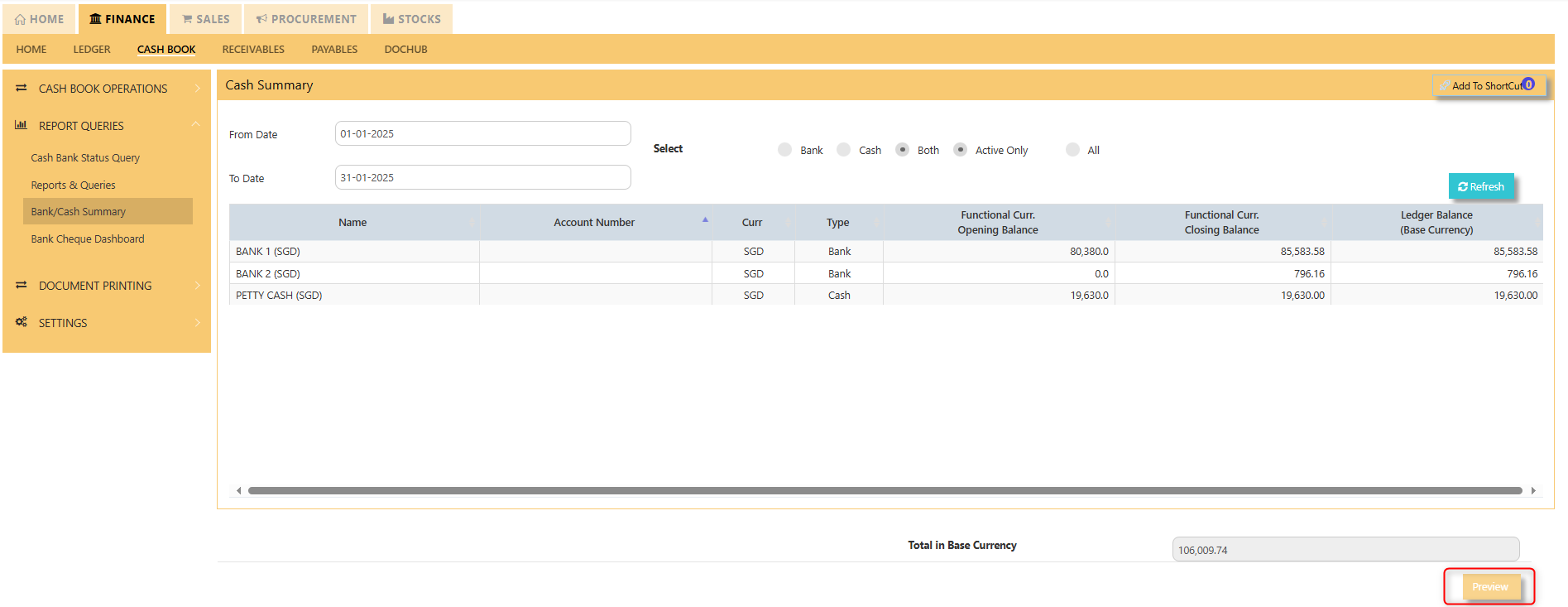Screen dimensions: 1568x607
Task: Expand the Settings section chevron
Action: (x=197, y=322)
